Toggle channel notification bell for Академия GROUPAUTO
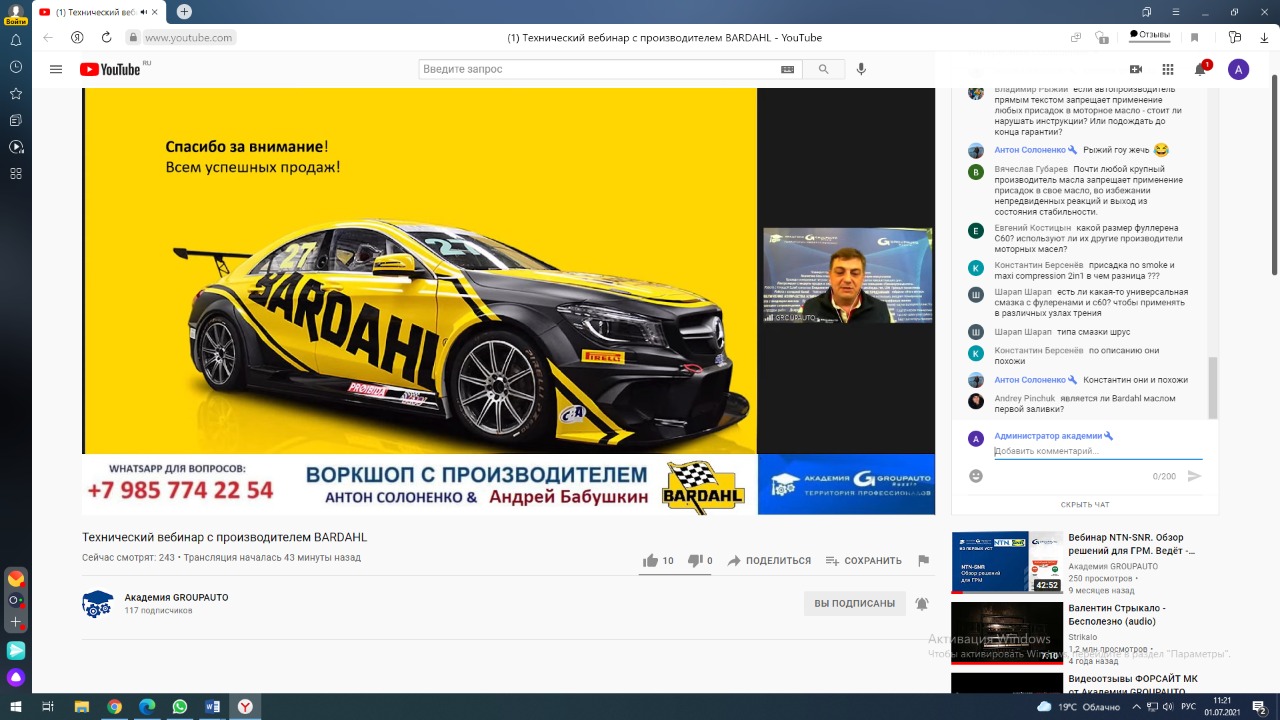The width and height of the screenshot is (1280, 720). pyautogui.click(x=922, y=604)
